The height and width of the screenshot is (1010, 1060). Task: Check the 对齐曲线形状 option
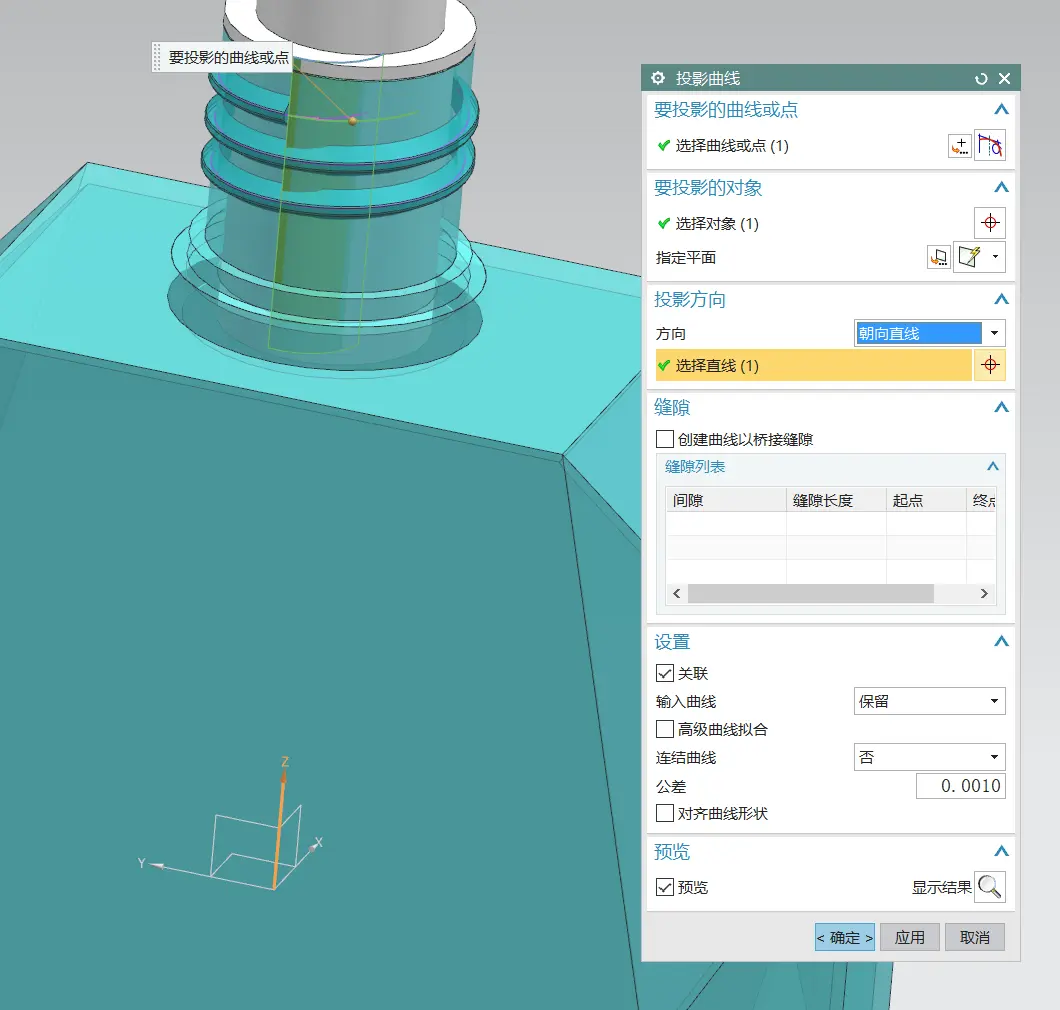click(x=665, y=813)
